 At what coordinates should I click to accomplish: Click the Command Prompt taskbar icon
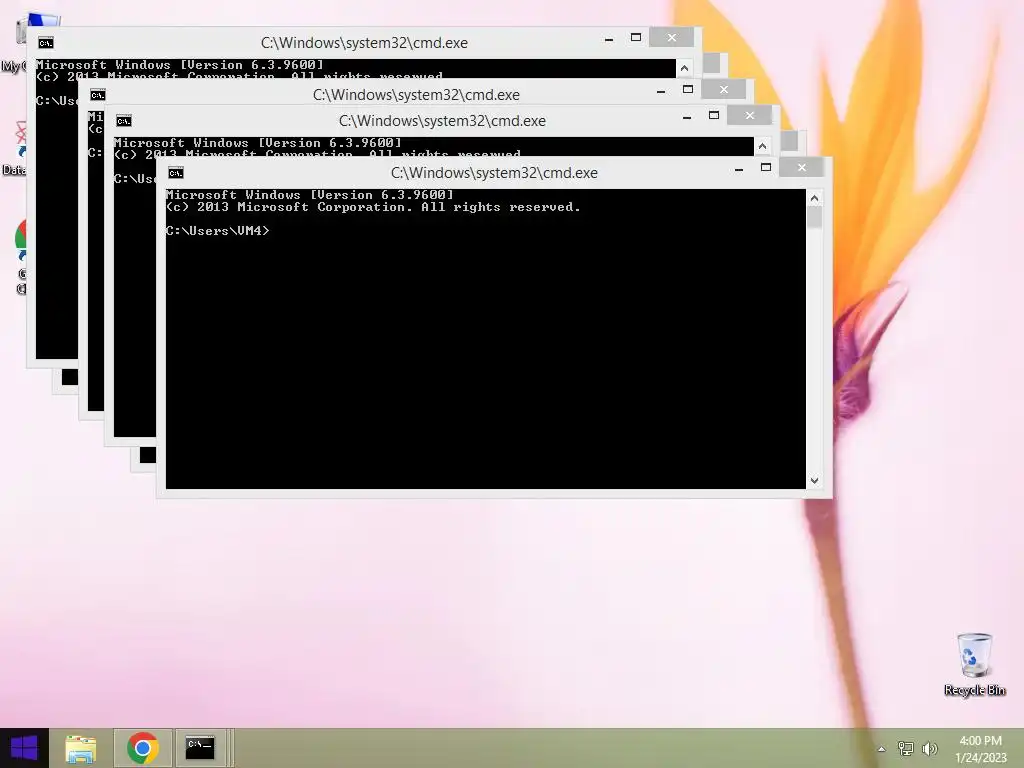(x=200, y=748)
